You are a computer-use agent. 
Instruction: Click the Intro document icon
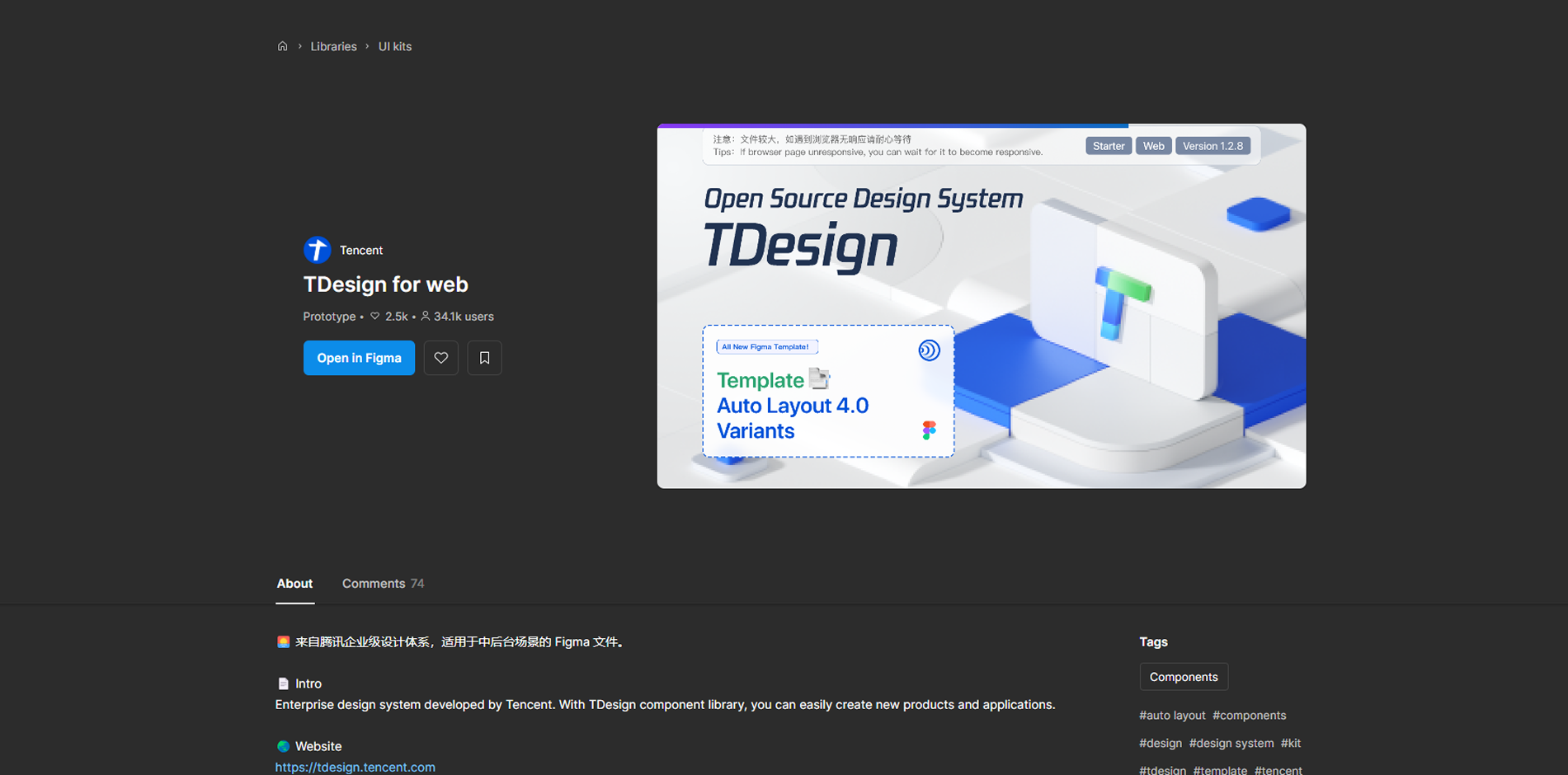click(283, 683)
